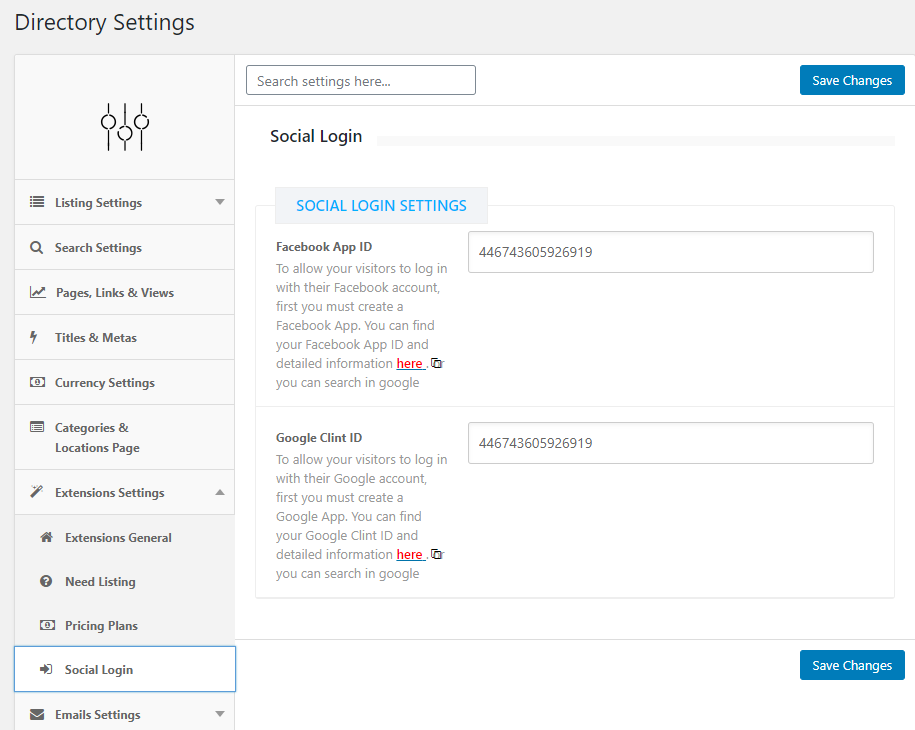Expand the Emails Settings dropdown arrow

click(220, 714)
